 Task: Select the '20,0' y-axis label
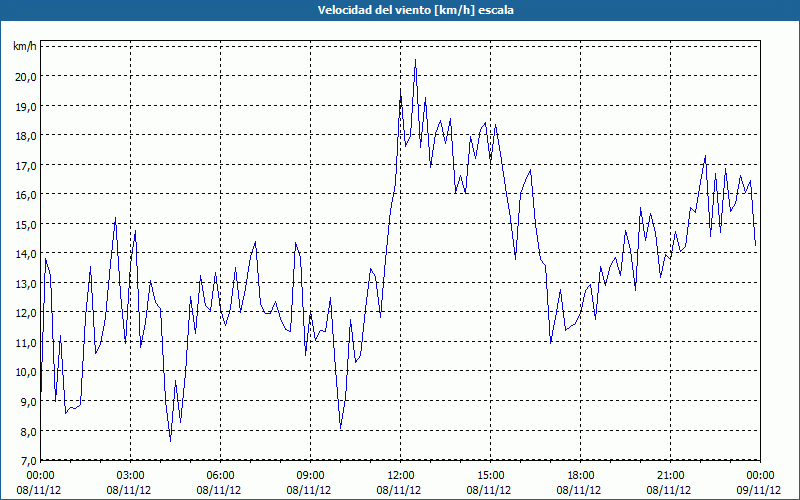point(26,77)
